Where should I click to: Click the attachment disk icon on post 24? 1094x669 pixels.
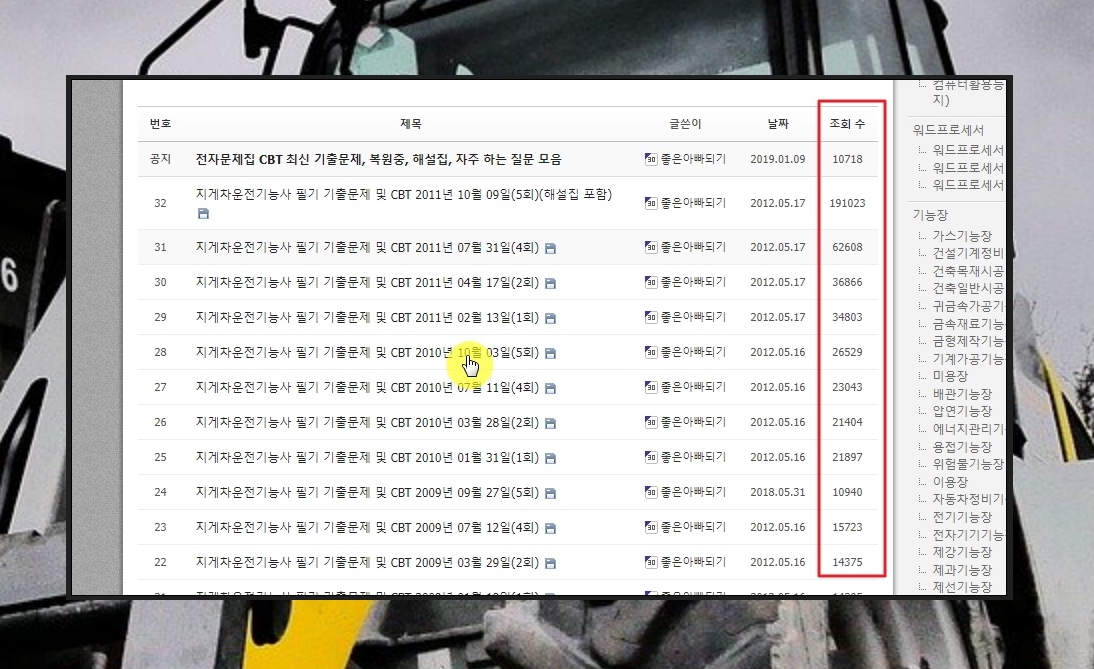click(x=550, y=493)
